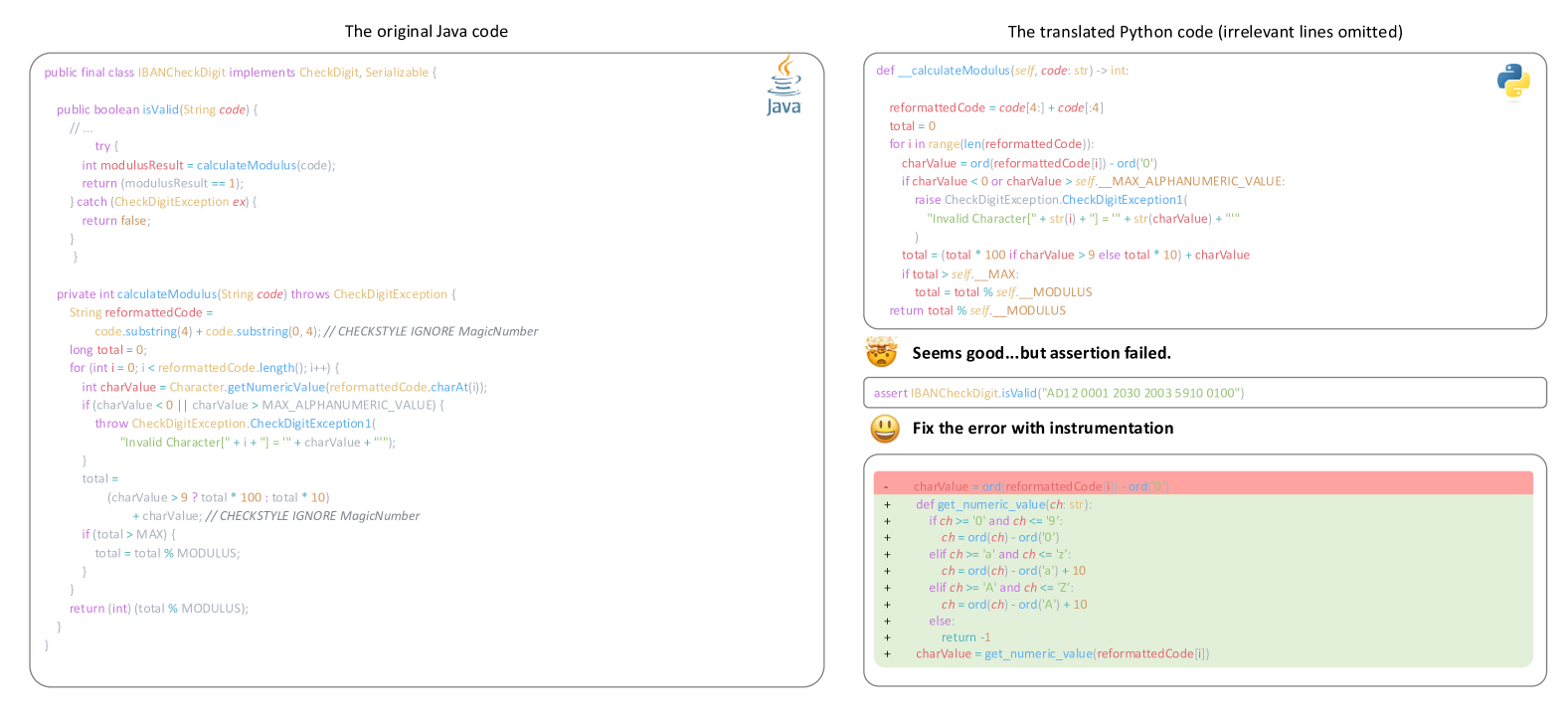The width and height of the screenshot is (1568, 719).
Task: Click the red highlighted removed charValue line
Action: (x=1040, y=486)
